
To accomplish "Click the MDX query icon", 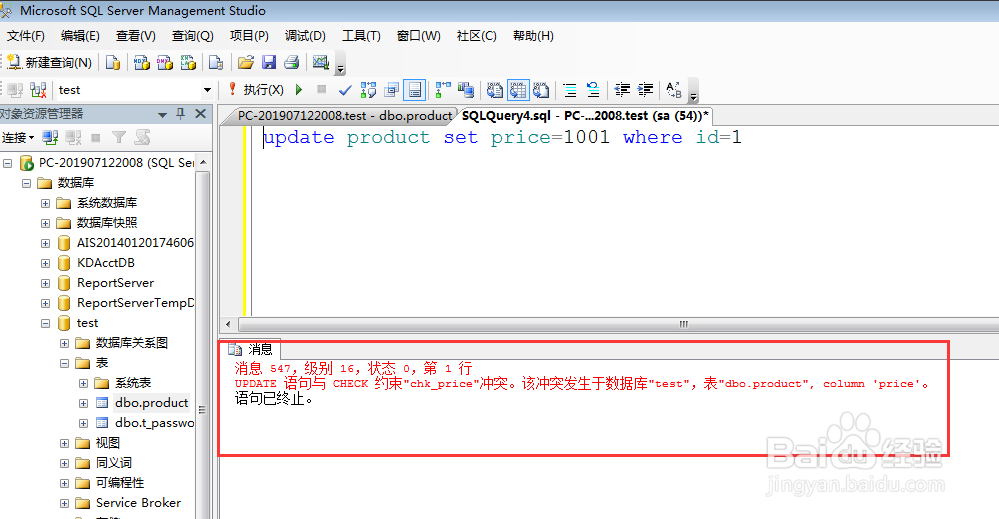I will (142, 62).
